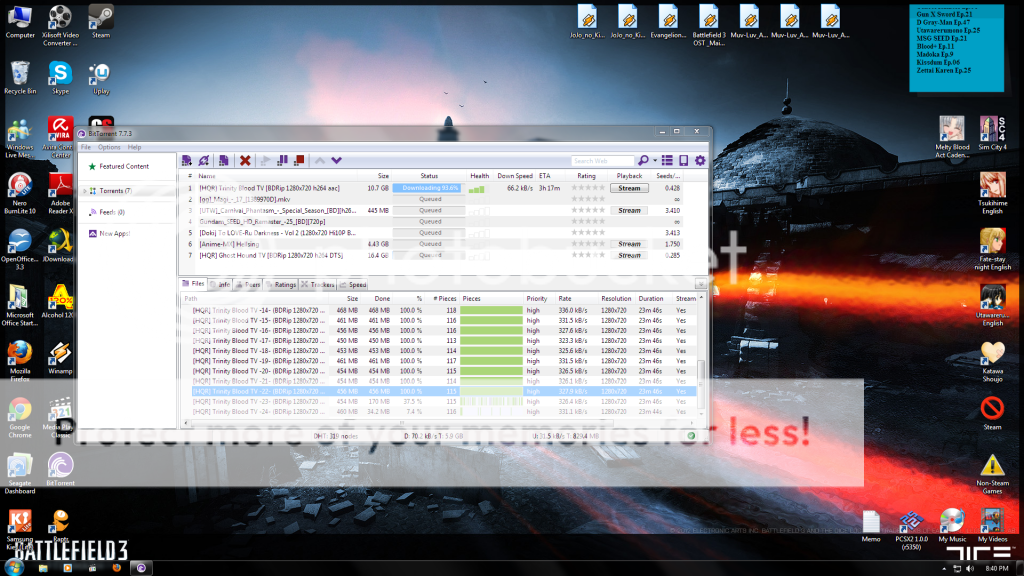
Task: Click Stream button for Ghost Hound torrent
Action: (x=629, y=255)
